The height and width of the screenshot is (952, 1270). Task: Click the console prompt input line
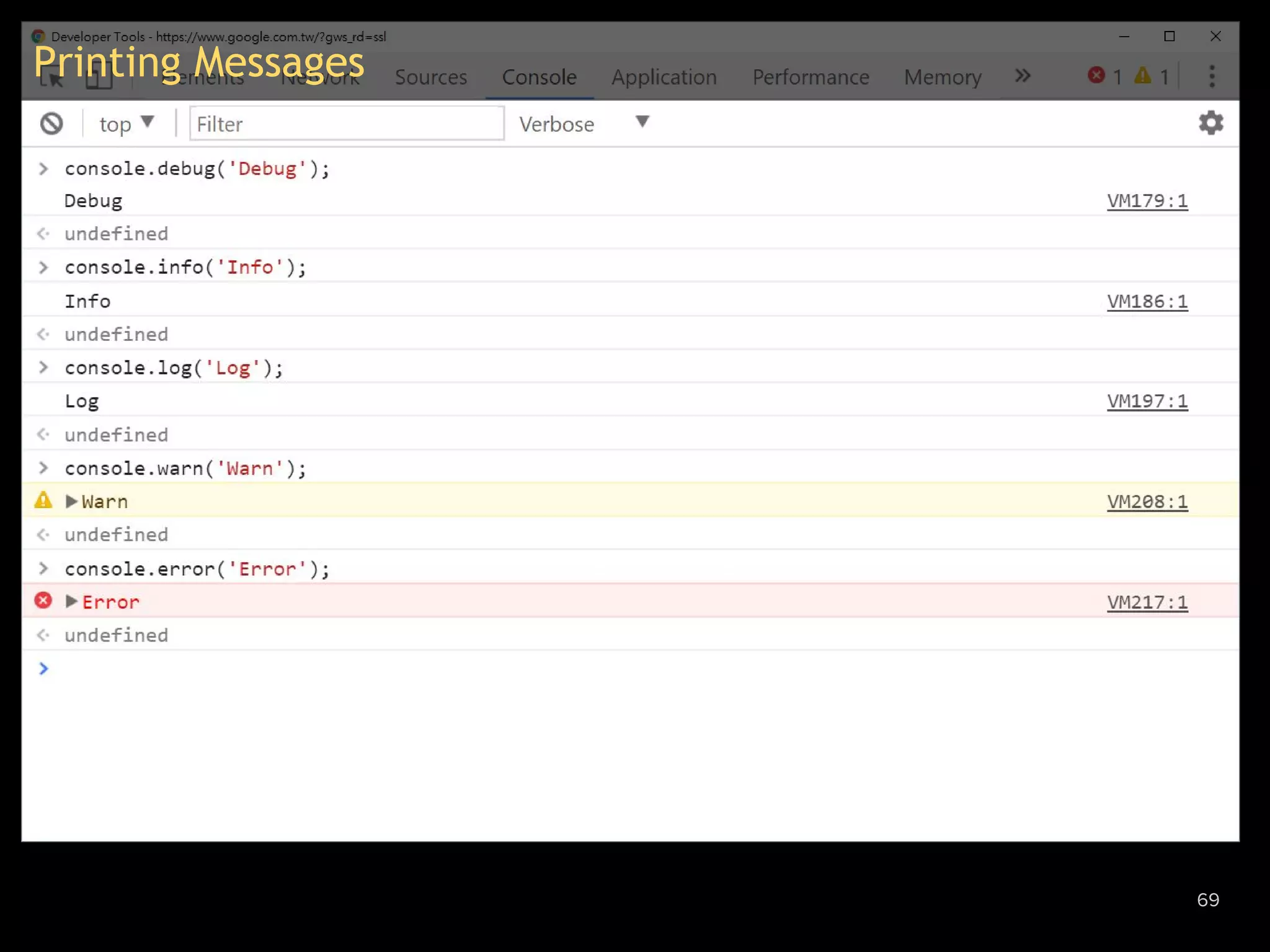[630, 668]
